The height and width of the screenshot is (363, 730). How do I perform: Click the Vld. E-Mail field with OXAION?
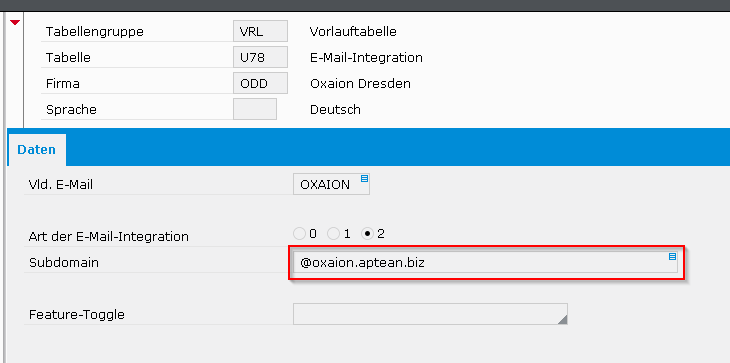tap(331, 184)
